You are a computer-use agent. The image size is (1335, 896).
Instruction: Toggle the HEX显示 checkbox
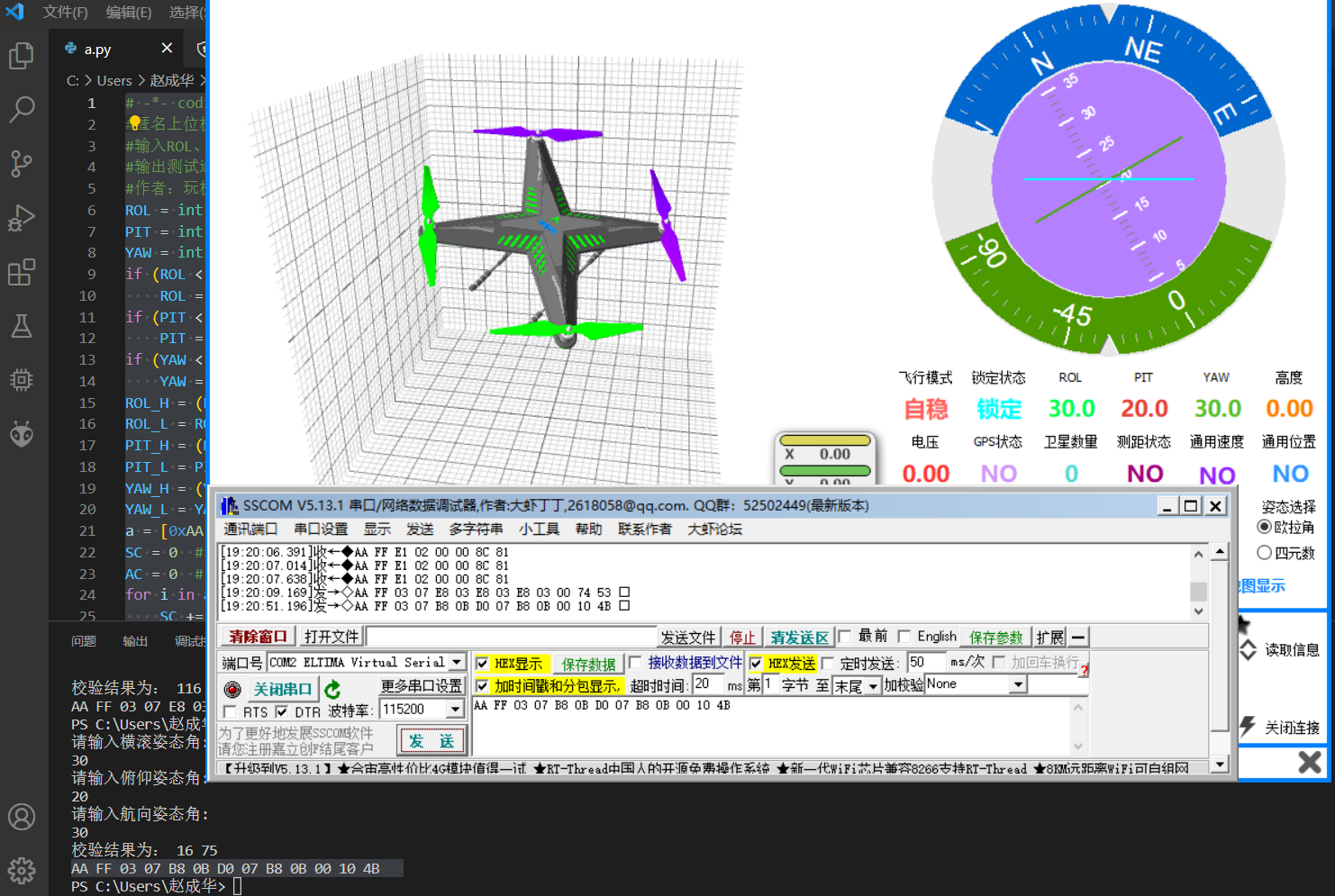click(483, 664)
